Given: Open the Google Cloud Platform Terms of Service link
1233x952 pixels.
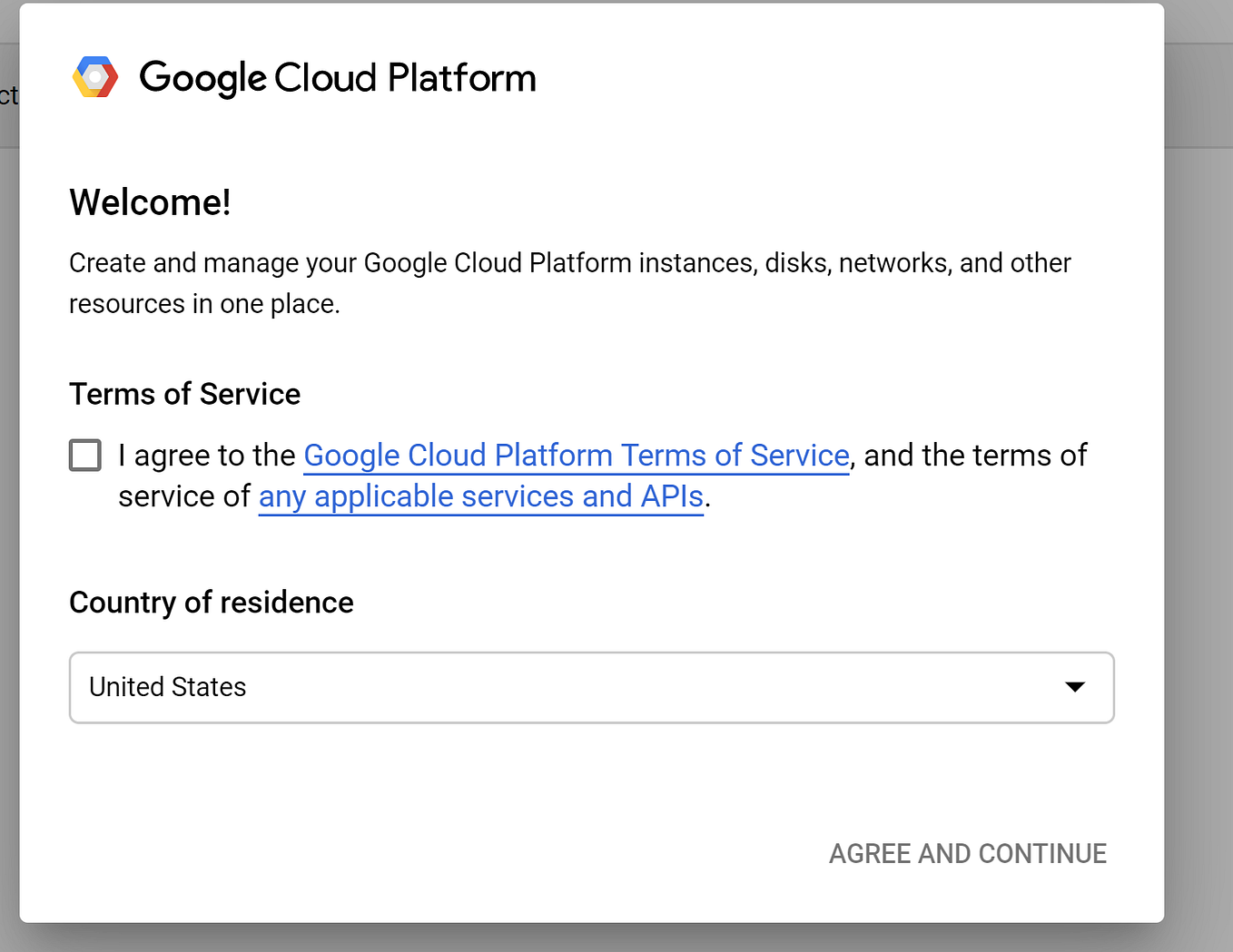Looking at the screenshot, I should (x=577, y=456).
